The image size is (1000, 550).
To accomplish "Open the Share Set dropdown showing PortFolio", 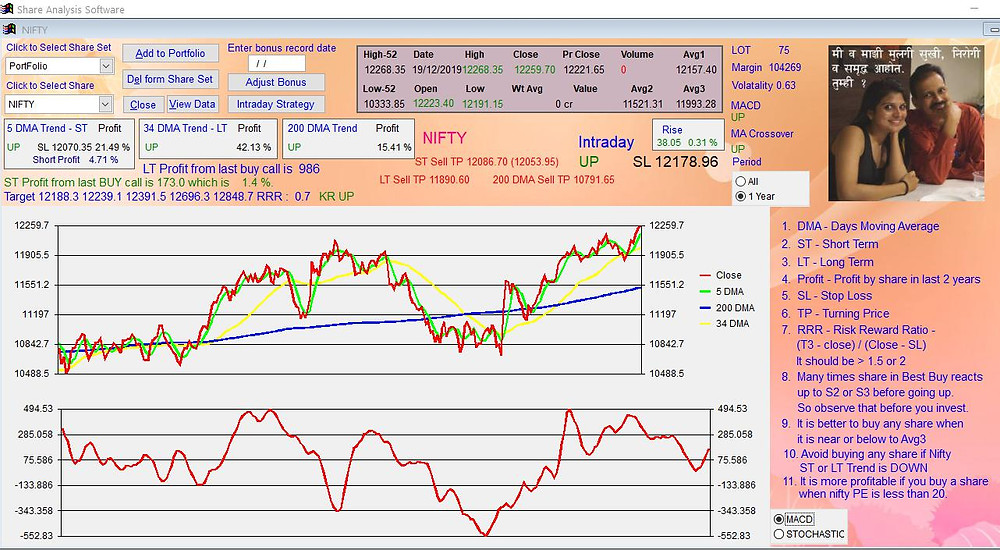I will (x=106, y=66).
